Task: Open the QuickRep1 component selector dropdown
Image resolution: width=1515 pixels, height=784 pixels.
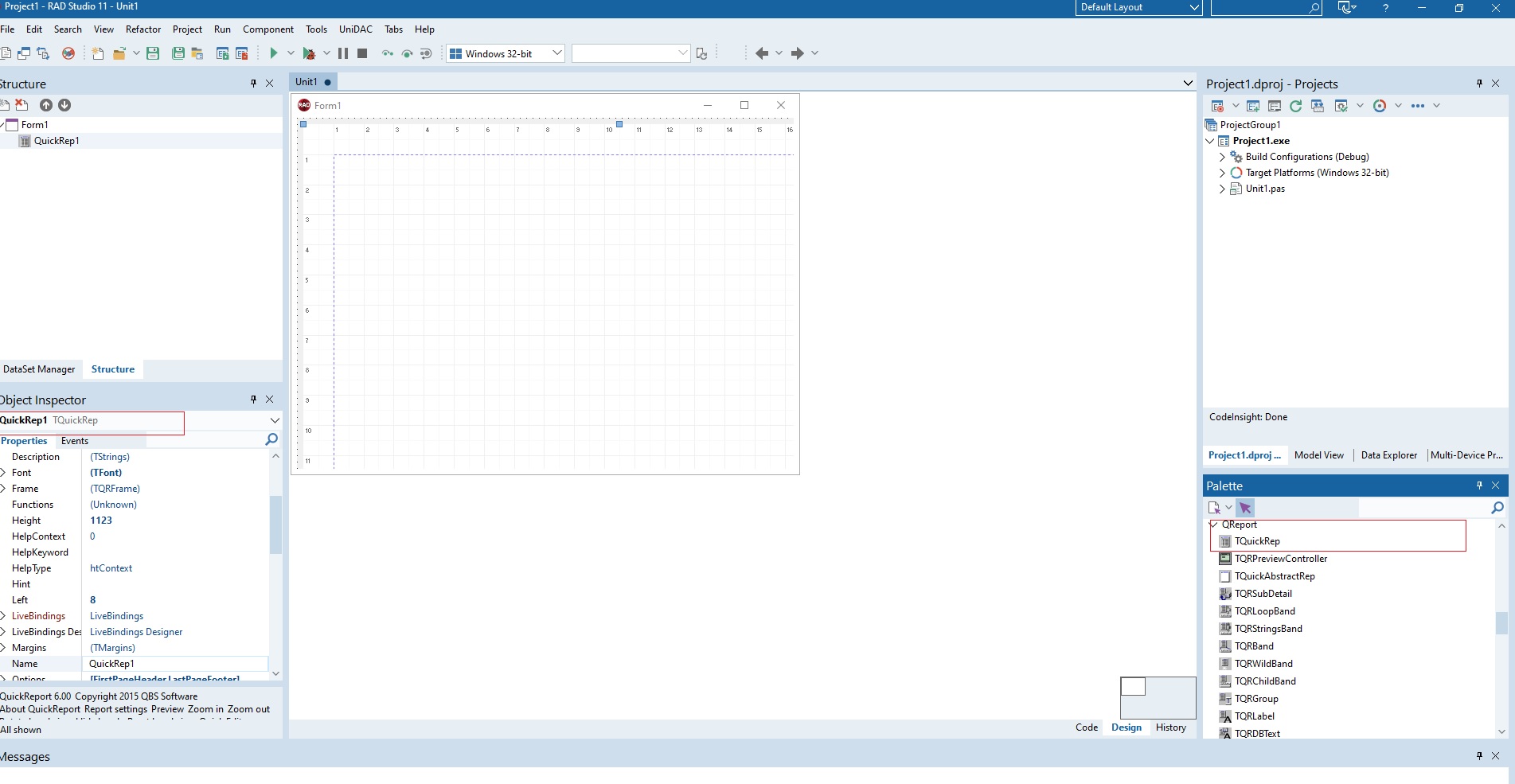Action: click(x=275, y=420)
